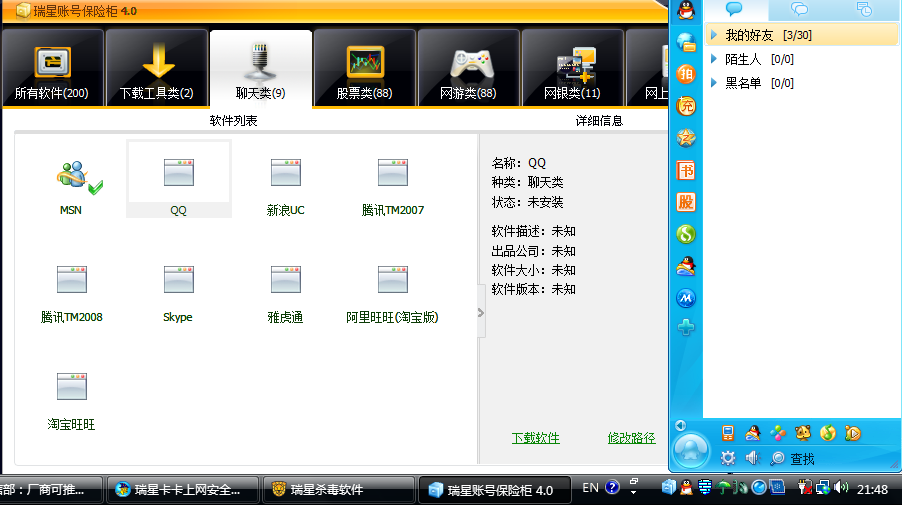This screenshot has width=902, height=505.
Task: Switch to QQ groups tab (double bubble)
Action: click(800, 9)
